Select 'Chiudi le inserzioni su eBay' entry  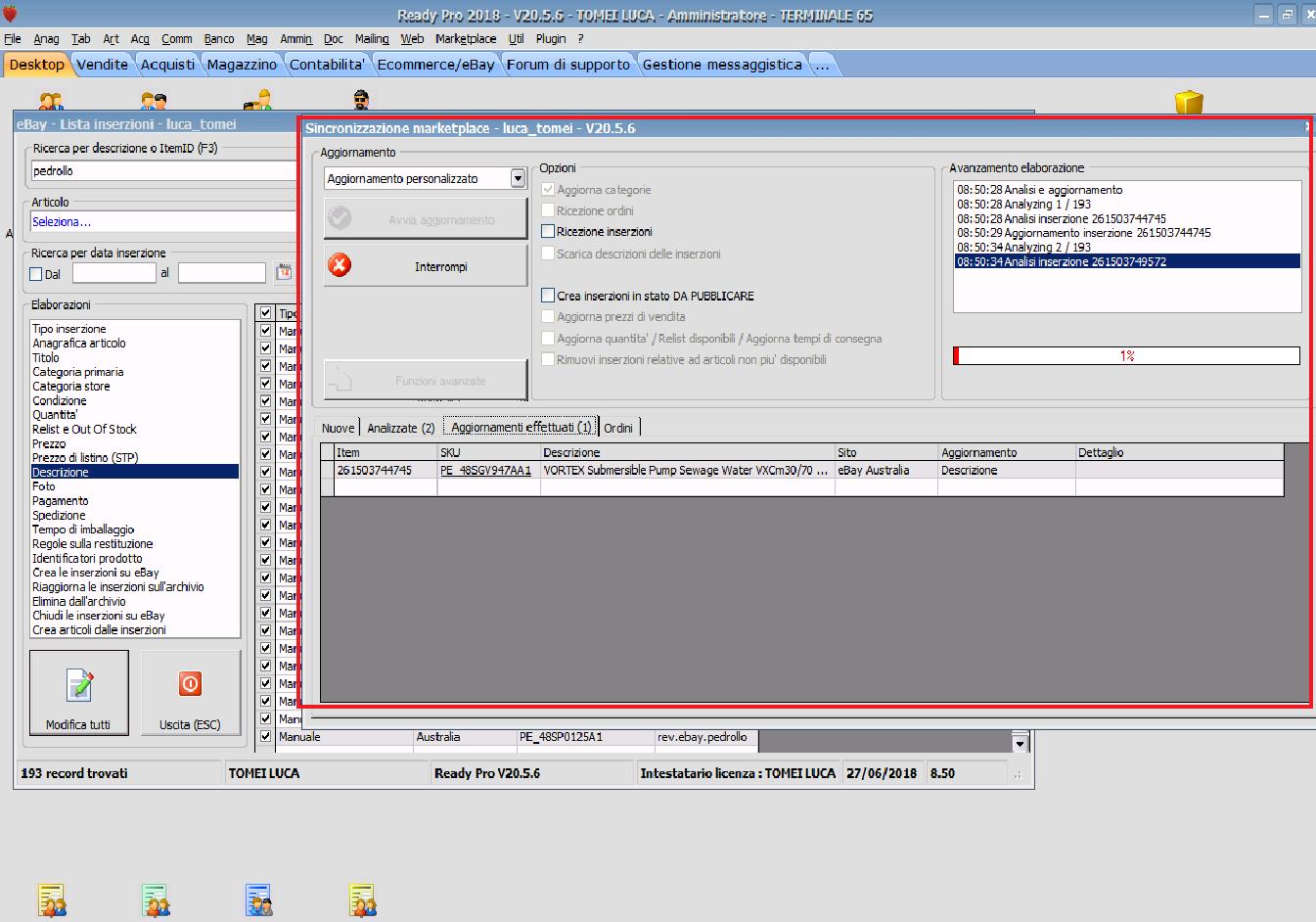click(x=99, y=616)
